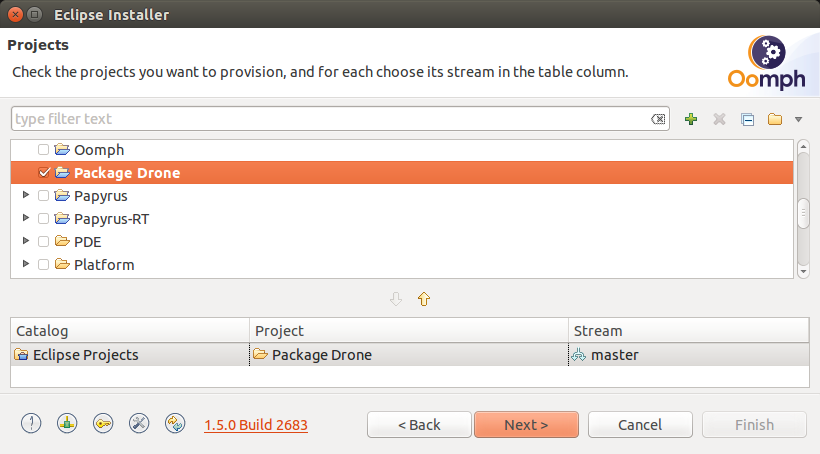
Task: Click the green plus add project icon
Action: (x=691, y=119)
